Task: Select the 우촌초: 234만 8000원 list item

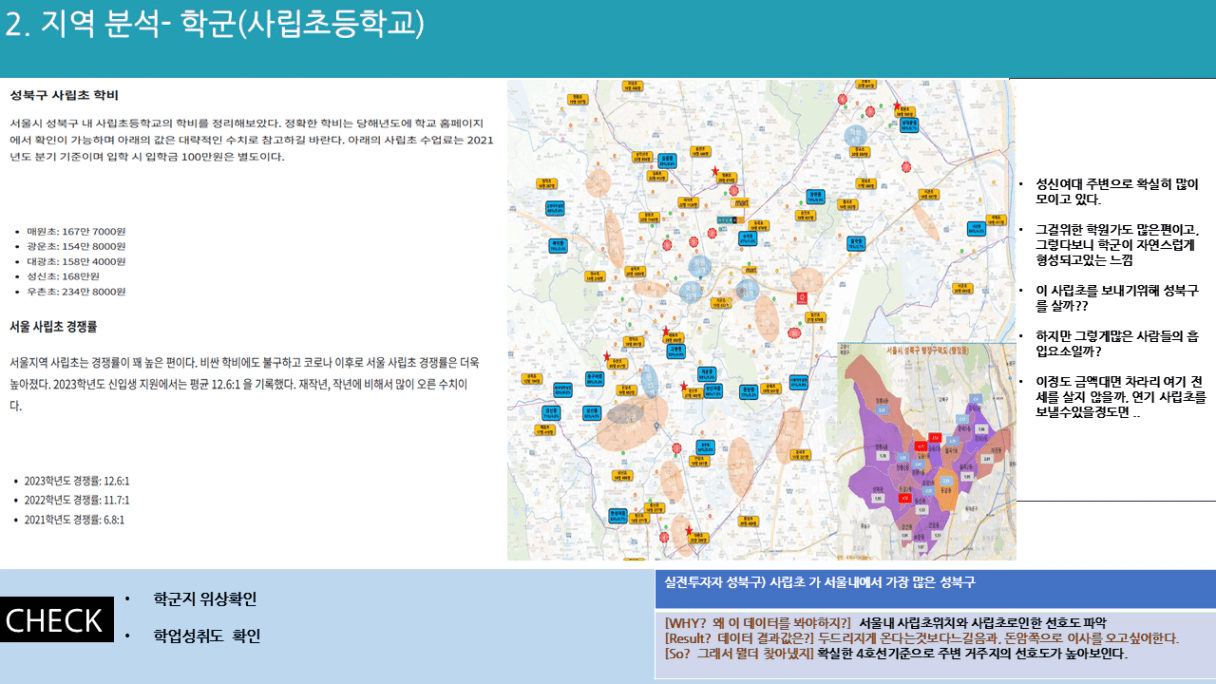Action: tap(76, 291)
